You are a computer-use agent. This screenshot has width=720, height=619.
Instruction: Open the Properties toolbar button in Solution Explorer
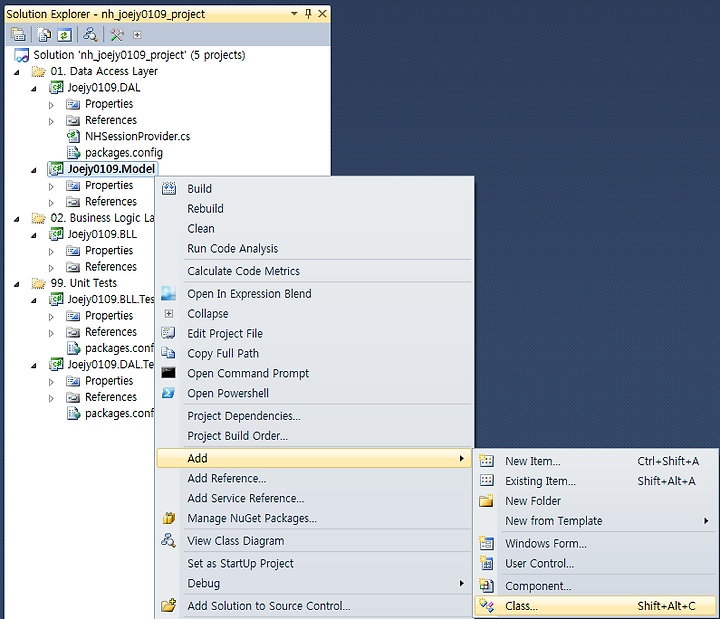tap(18, 34)
